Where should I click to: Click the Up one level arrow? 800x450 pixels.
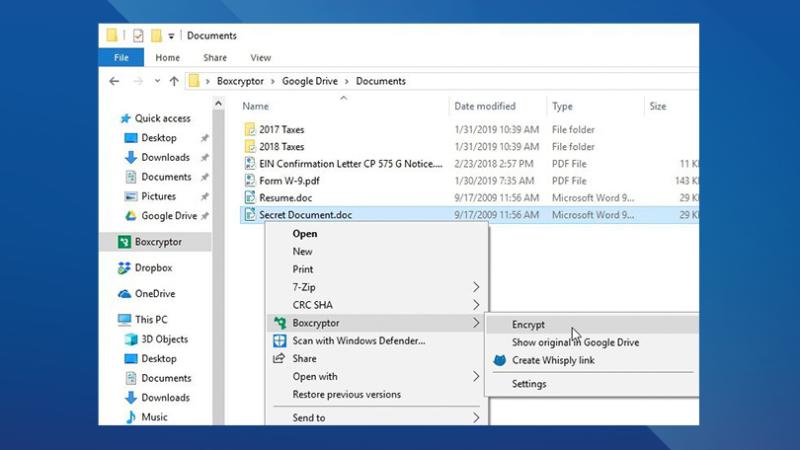coord(174,81)
